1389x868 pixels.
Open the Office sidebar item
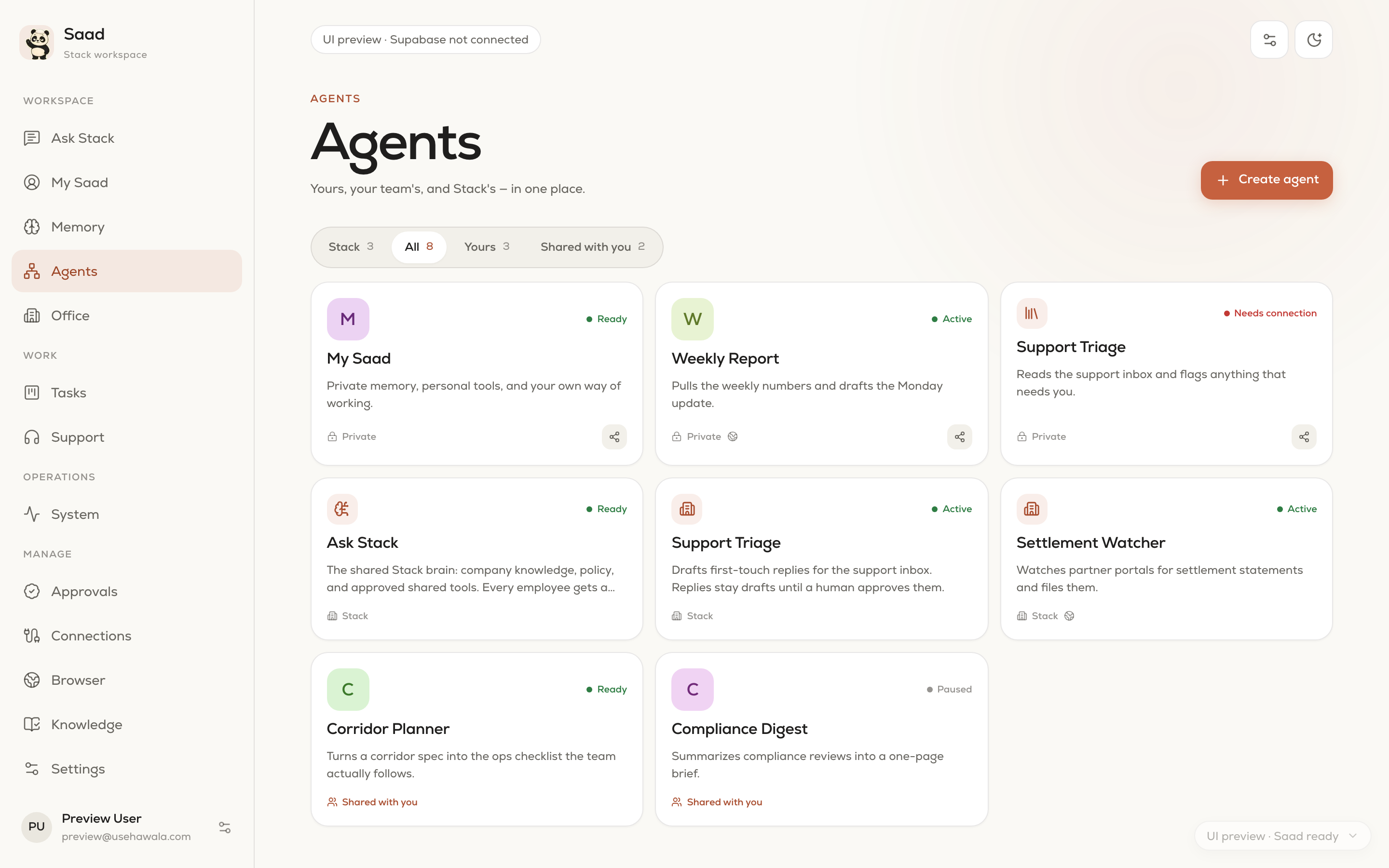tap(126, 316)
